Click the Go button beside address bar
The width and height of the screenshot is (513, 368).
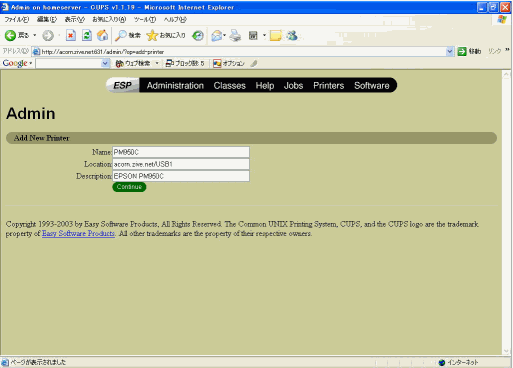coord(469,51)
